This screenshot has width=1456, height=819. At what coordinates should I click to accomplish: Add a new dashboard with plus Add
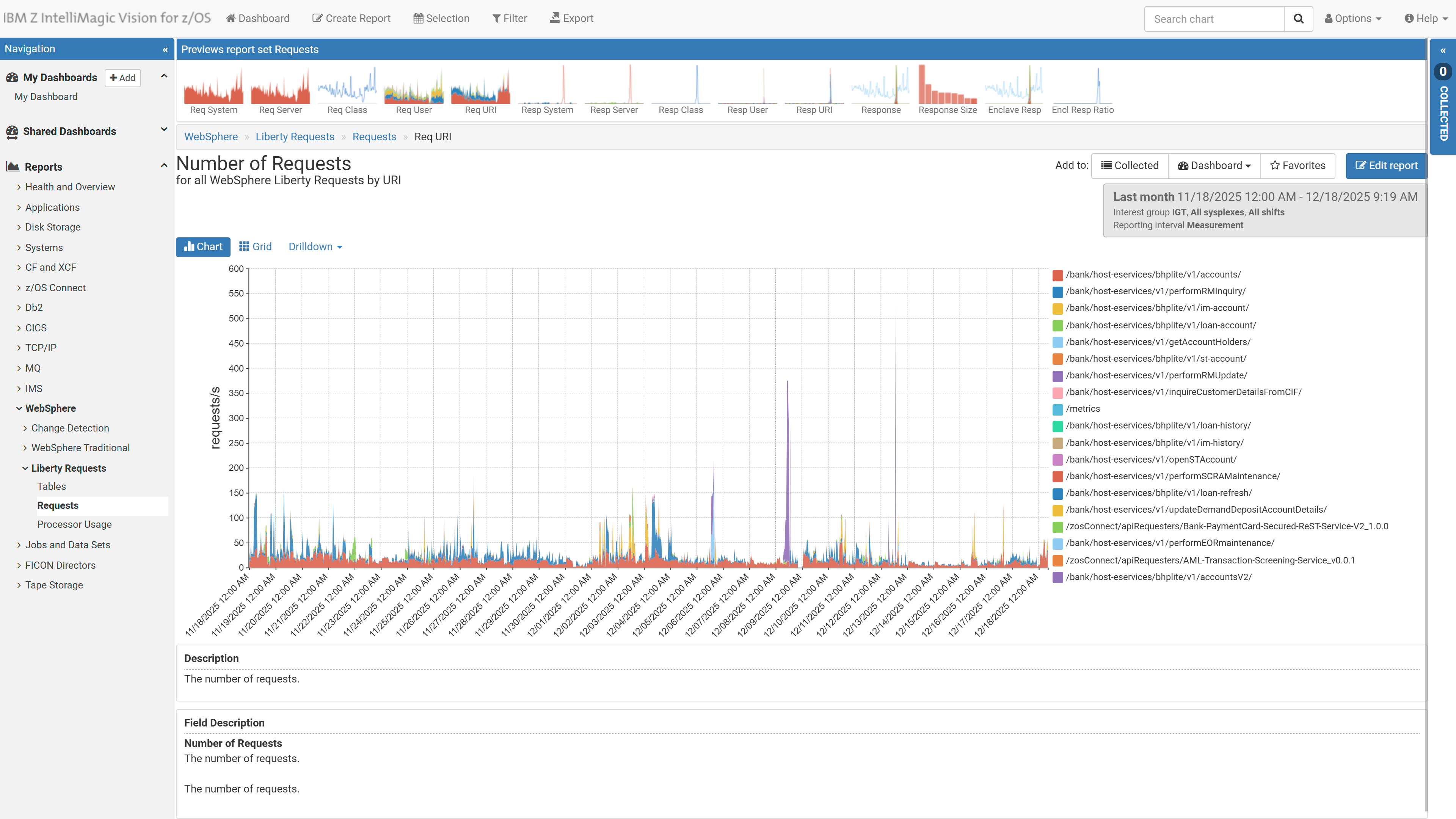(x=122, y=78)
